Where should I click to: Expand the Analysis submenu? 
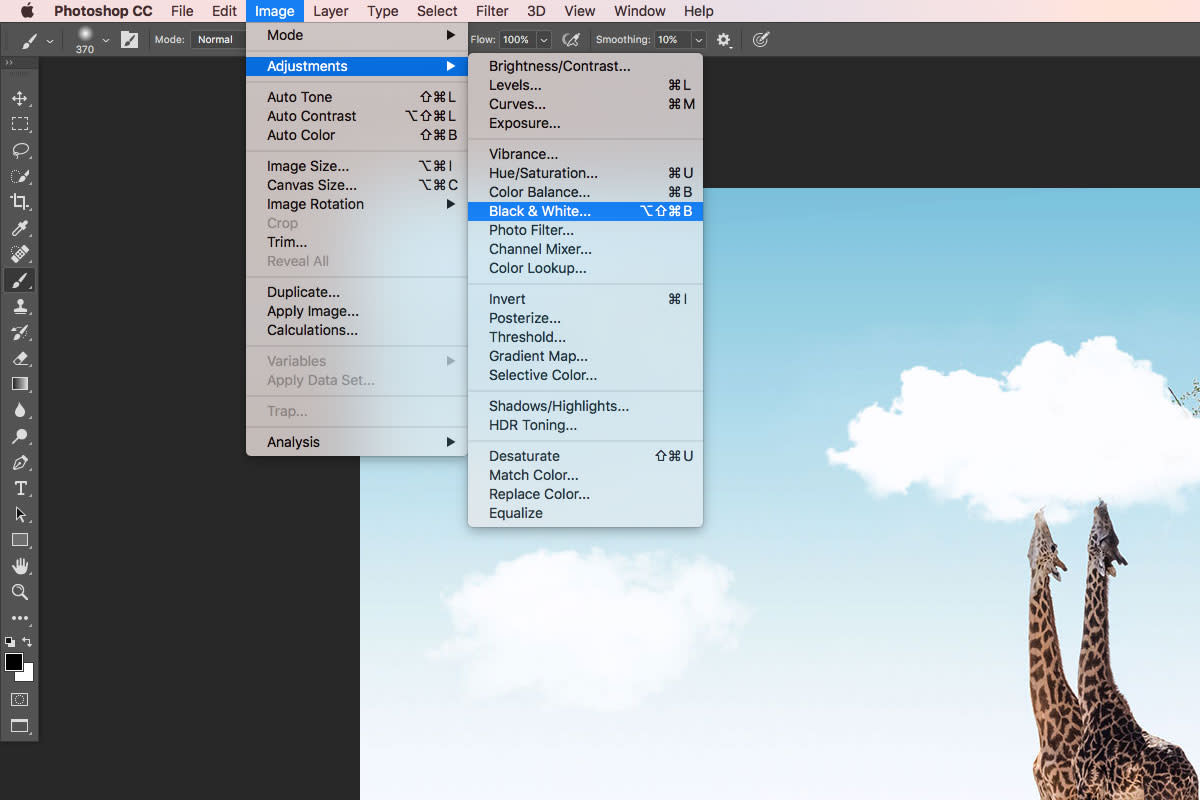pyautogui.click(x=356, y=442)
